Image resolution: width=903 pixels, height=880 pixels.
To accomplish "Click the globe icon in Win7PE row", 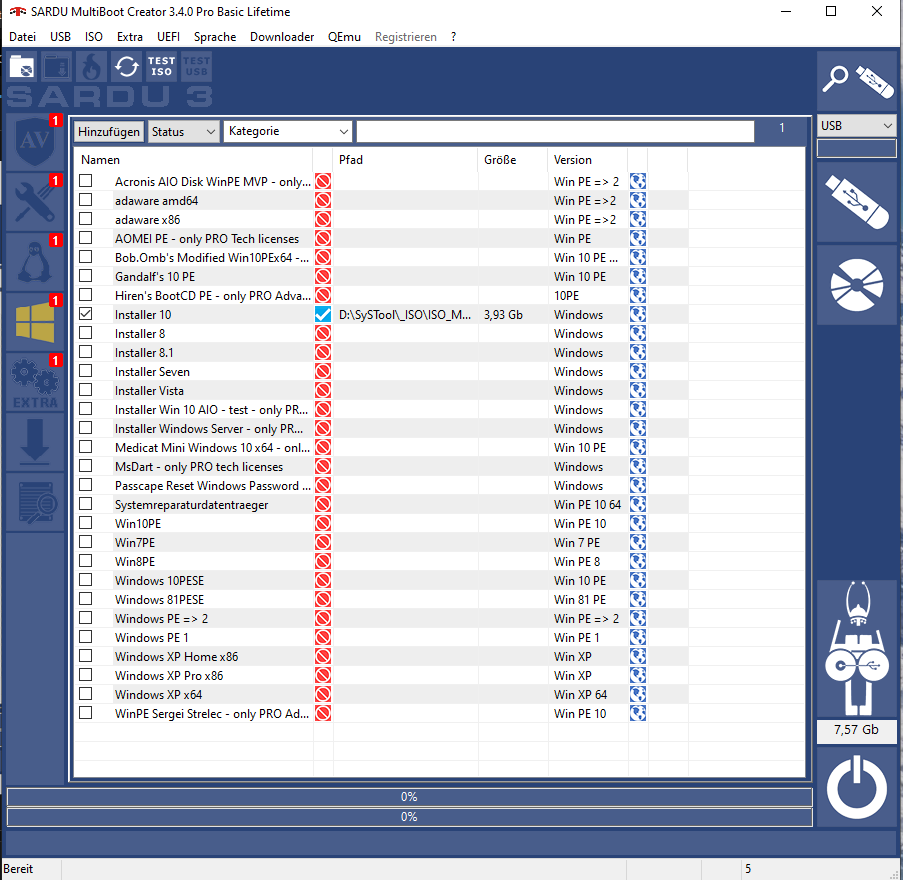I will coord(638,543).
